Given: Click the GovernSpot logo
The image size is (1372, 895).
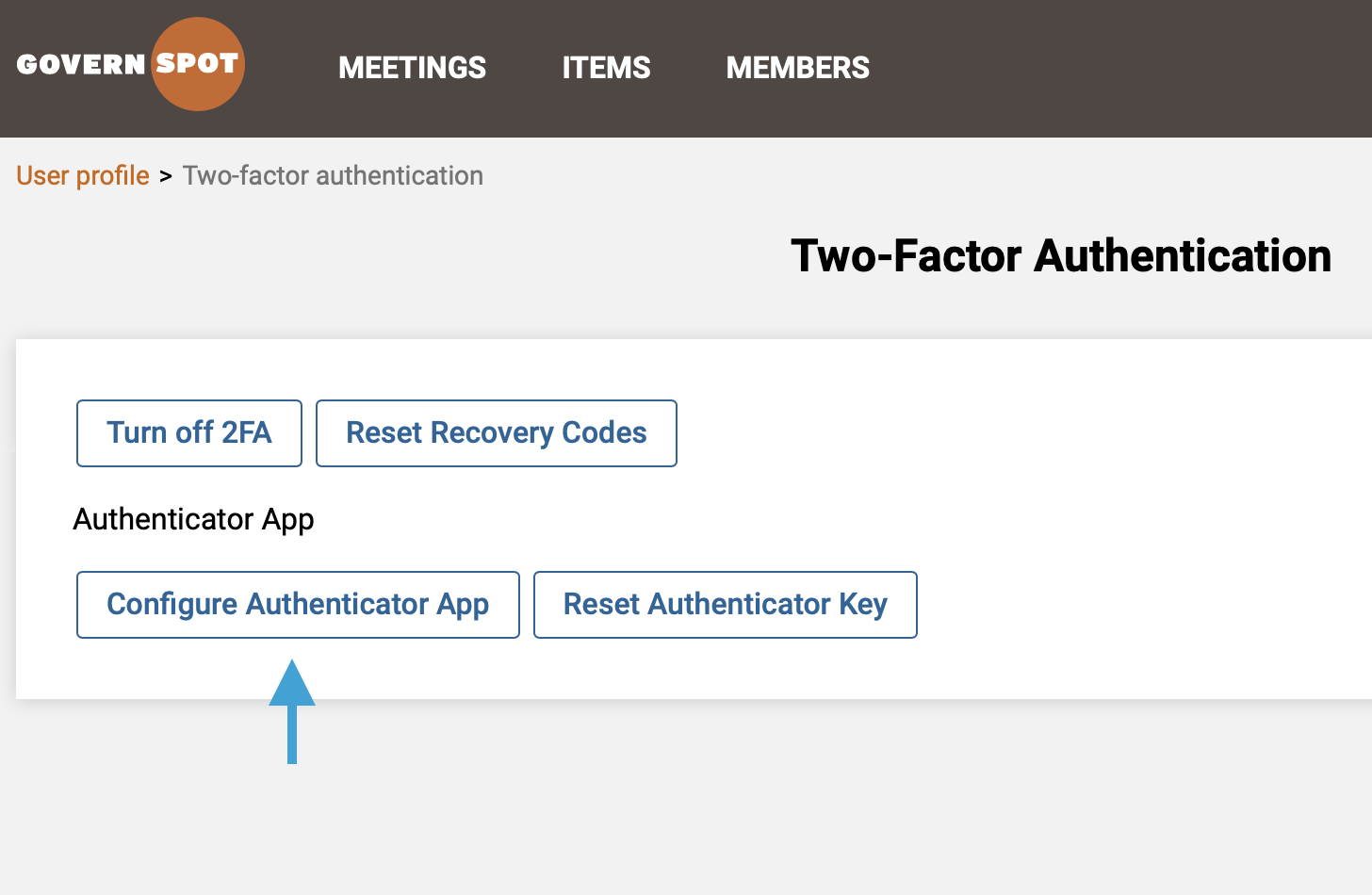Looking at the screenshot, I should (131, 64).
